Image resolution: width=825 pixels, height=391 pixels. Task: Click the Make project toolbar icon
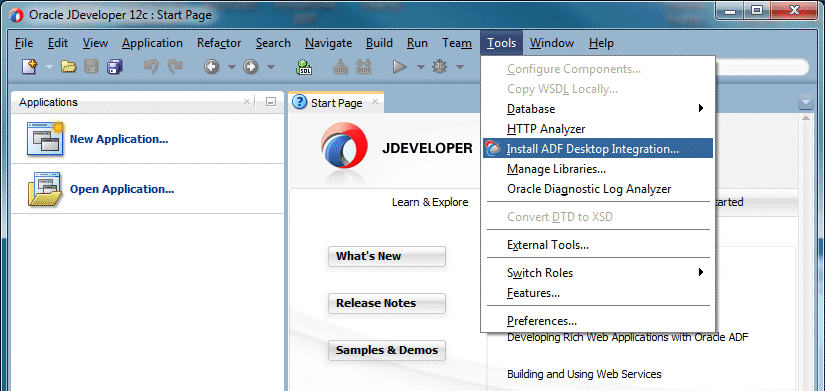pyautogui.click(x=340, y=67)
